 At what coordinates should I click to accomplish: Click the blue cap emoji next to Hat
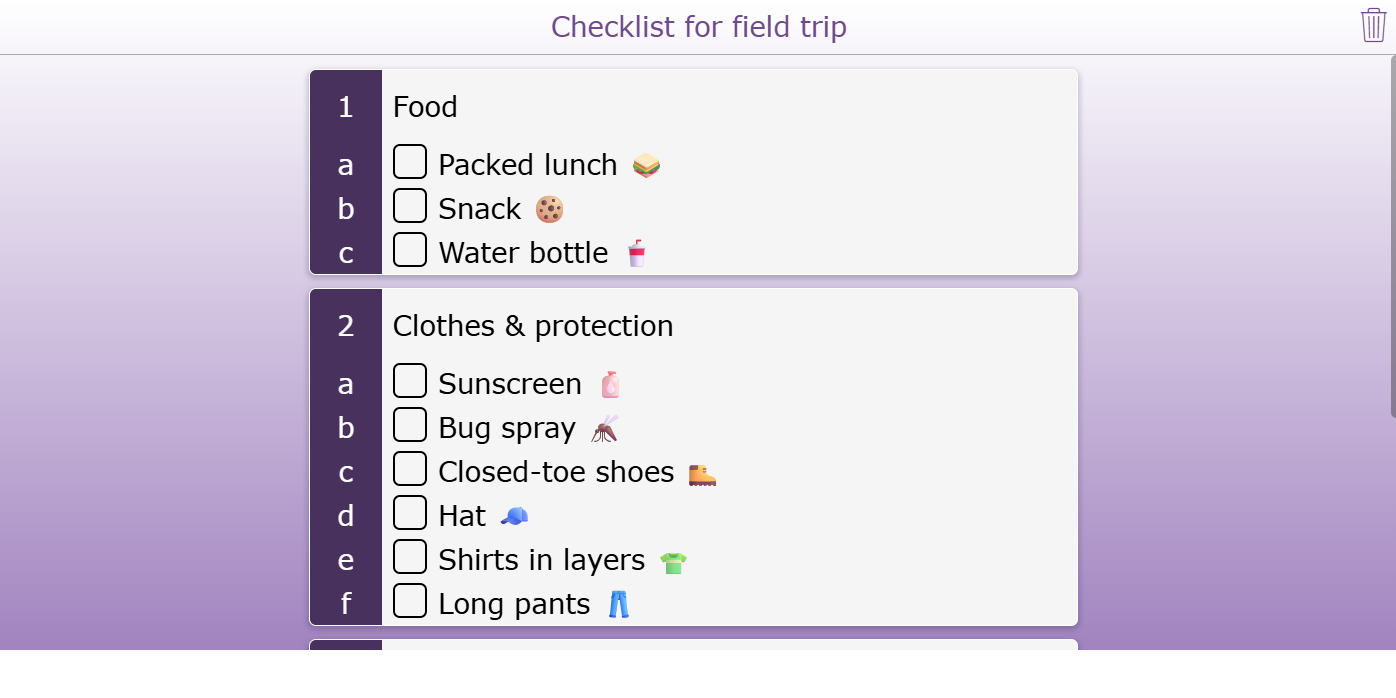(514, 516)
